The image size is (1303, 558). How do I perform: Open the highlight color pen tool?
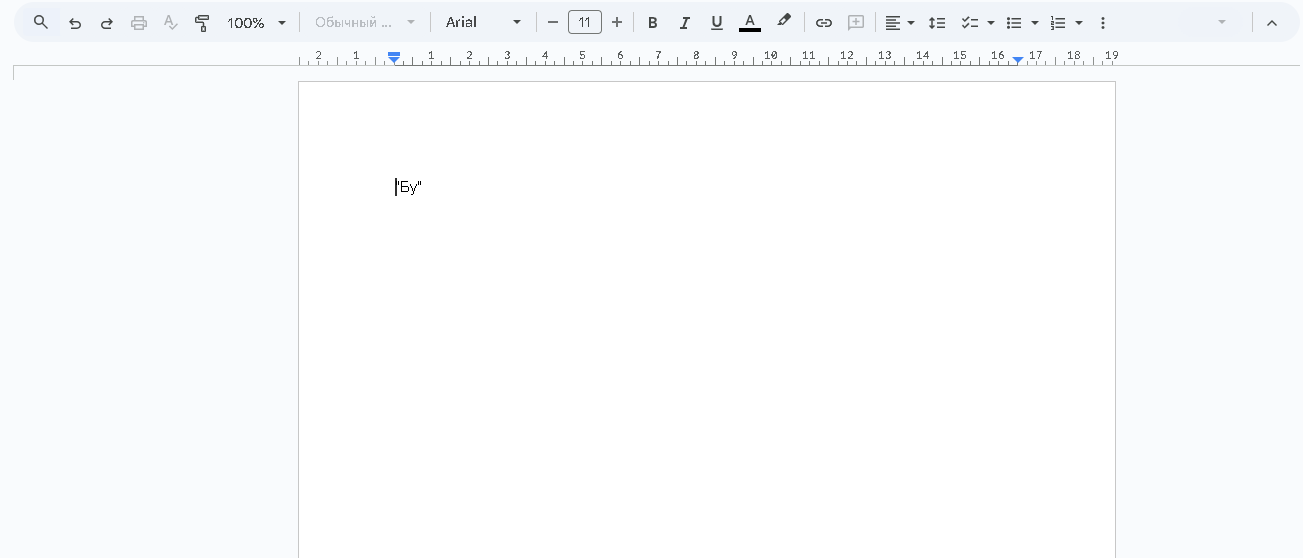pyautogui.click(x=784, y=22)
